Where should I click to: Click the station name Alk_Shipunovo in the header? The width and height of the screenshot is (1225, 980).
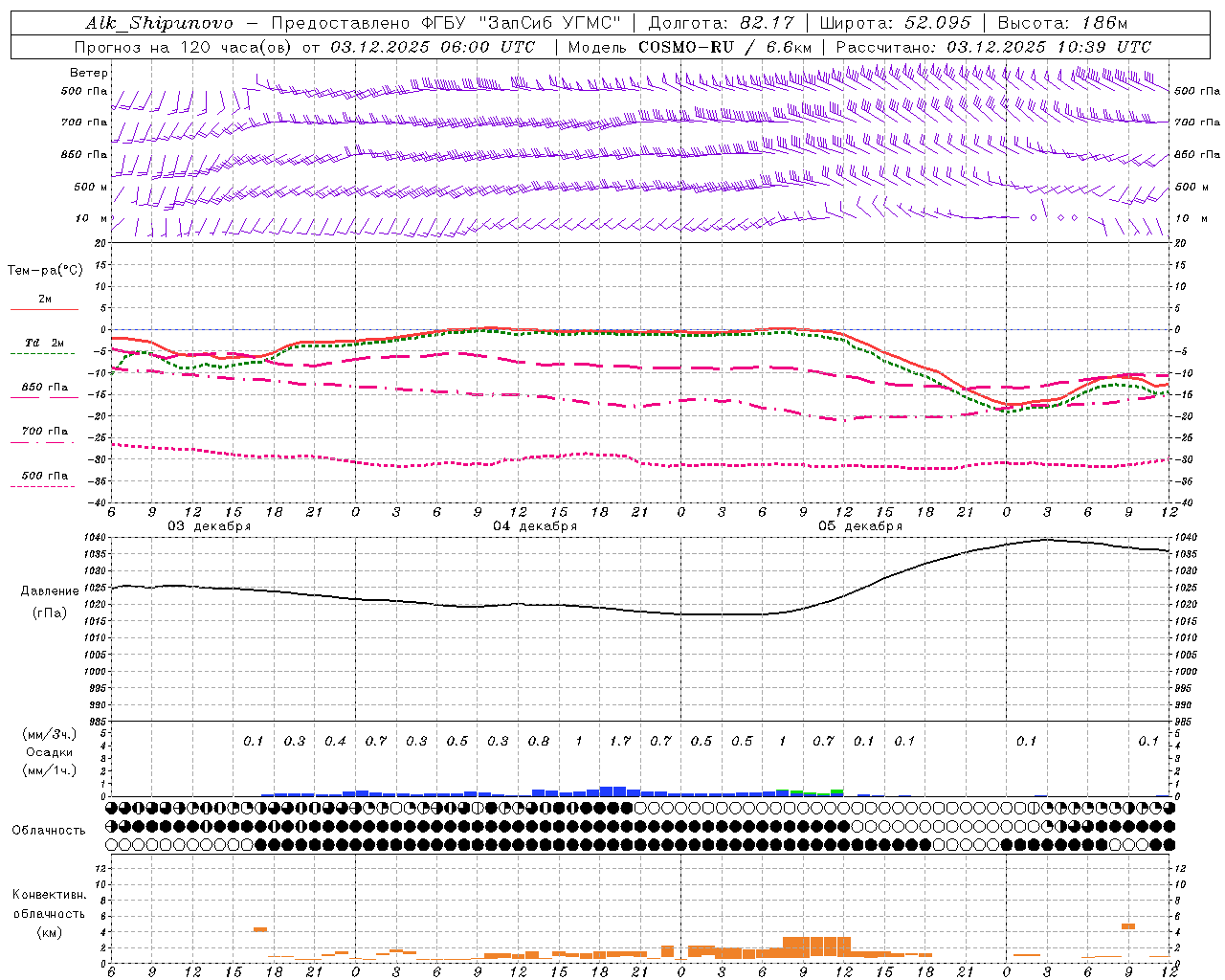coord(159,23)
